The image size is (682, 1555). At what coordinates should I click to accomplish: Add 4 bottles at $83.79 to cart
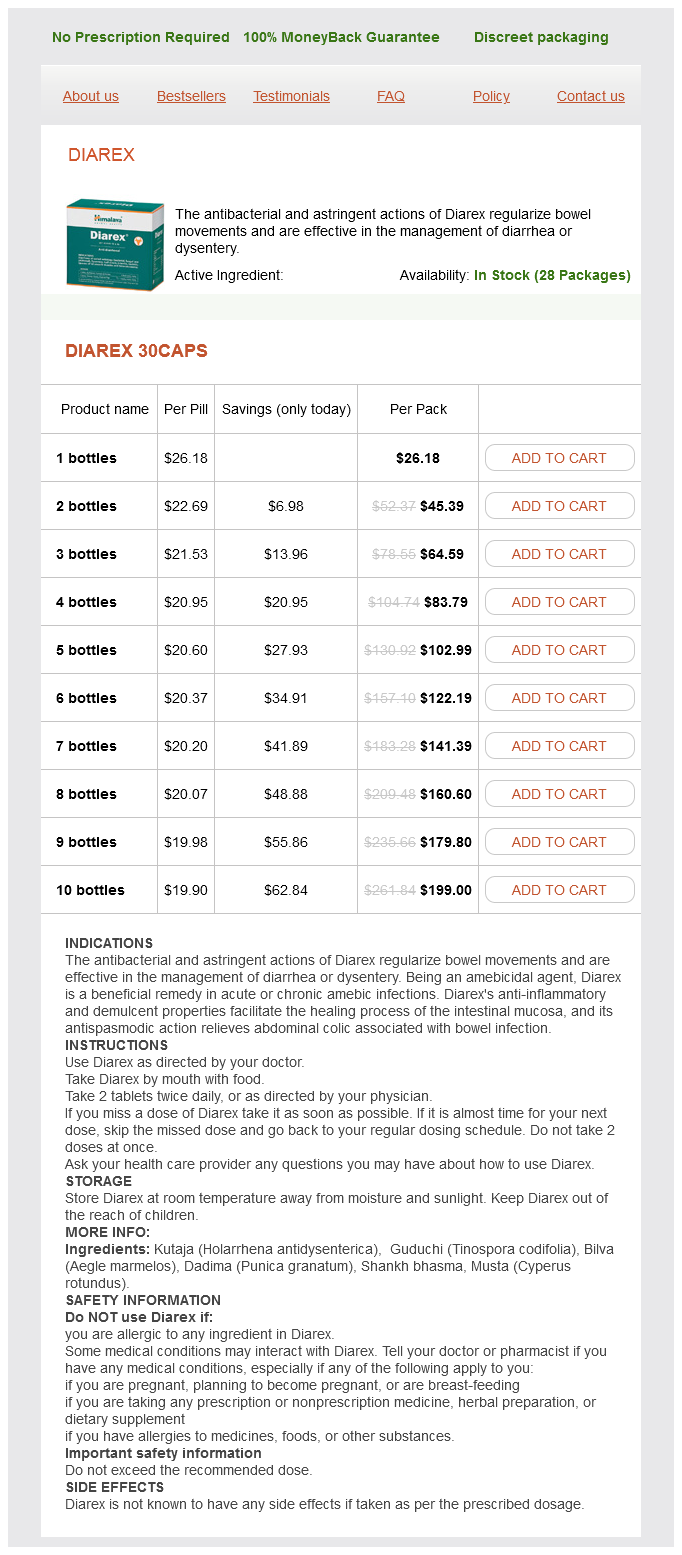pyautogui.click(x=559, y=602)
